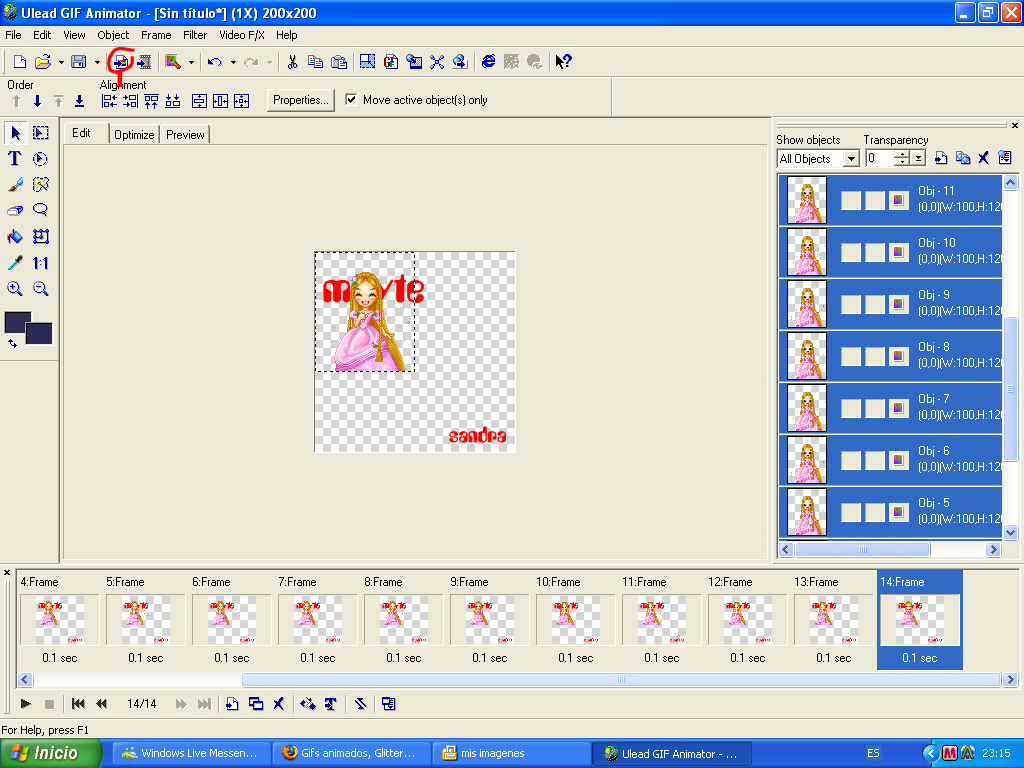Switch to the Optimize tab
The image size is (1024, 768).
point(134,135)
